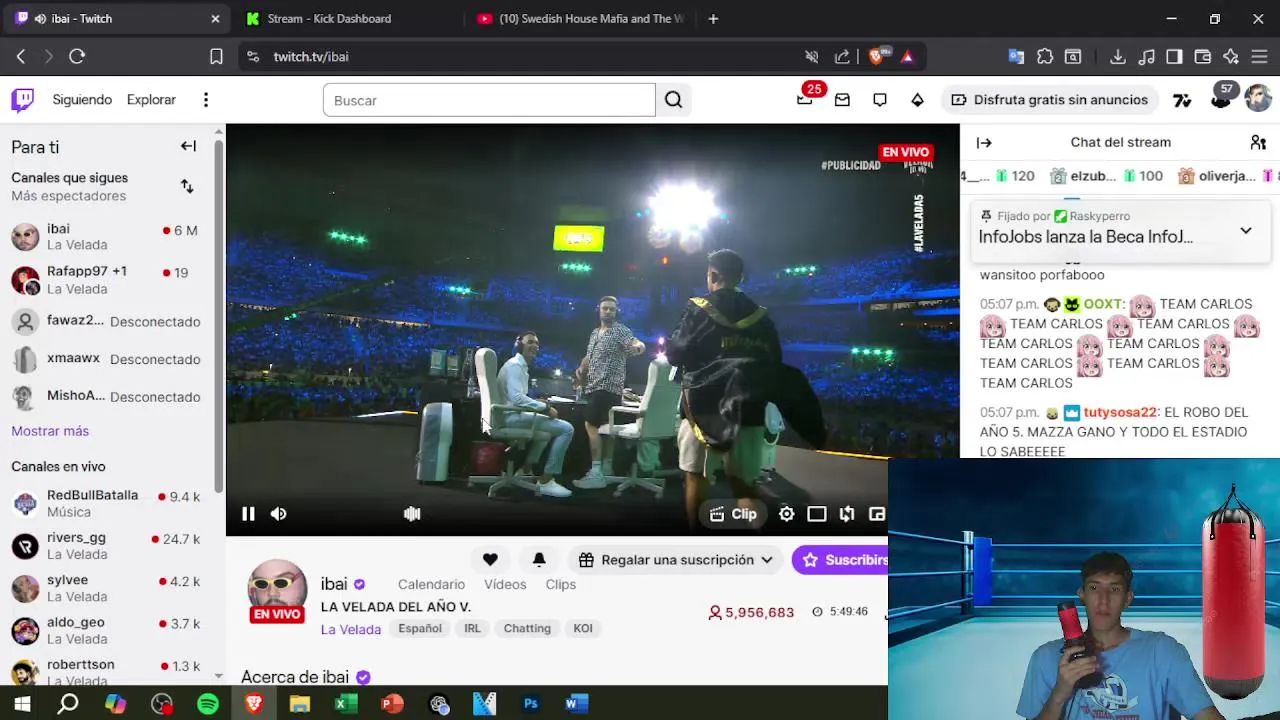Create a Clip from the stream
The width and height of the screenshot is (1280, 720).
click(733, 514)
